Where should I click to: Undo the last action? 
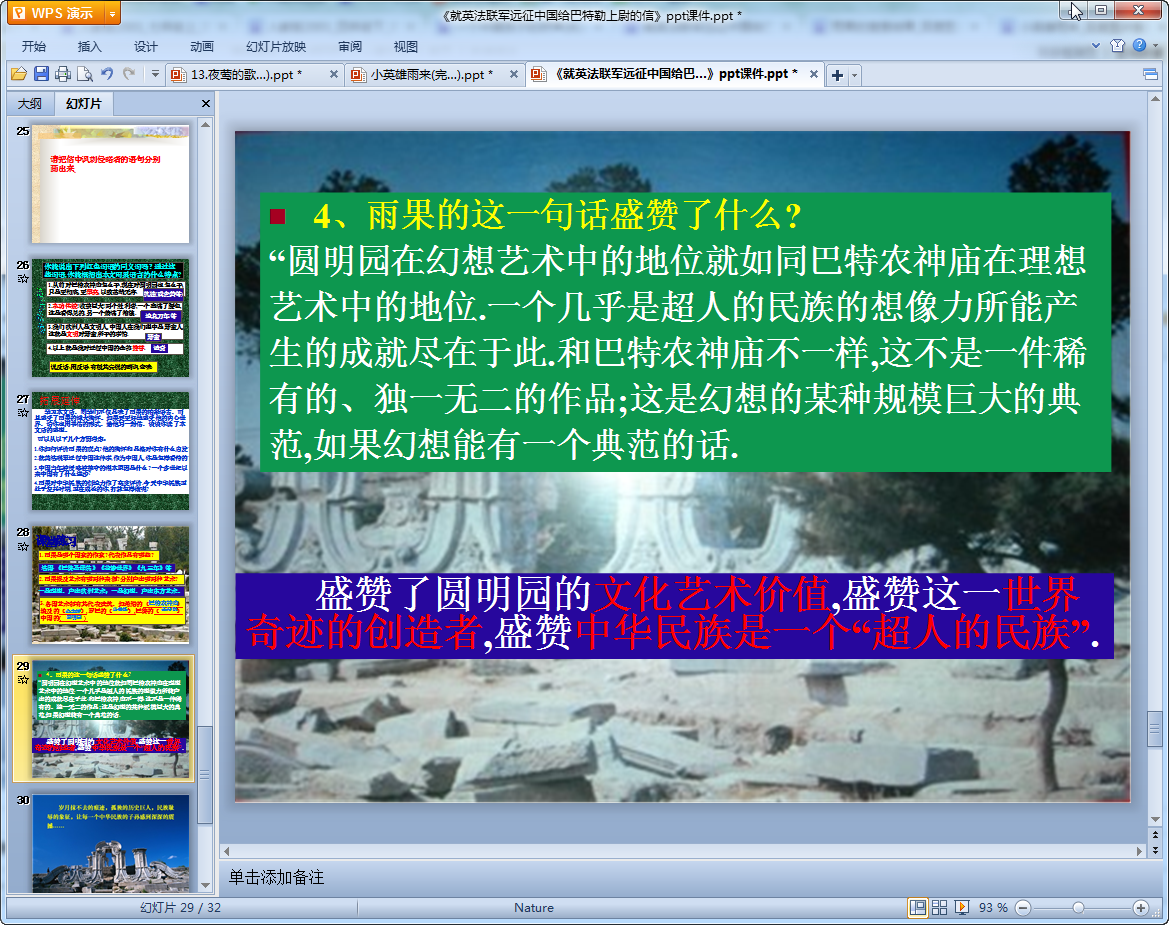(107, 75)
